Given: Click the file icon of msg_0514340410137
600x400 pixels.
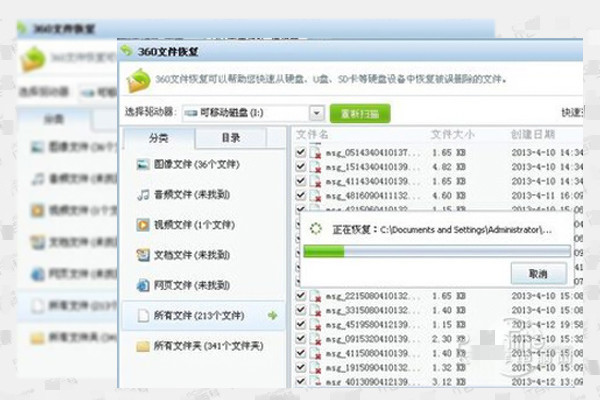Looking at the screenshot, I should (315, 152).
